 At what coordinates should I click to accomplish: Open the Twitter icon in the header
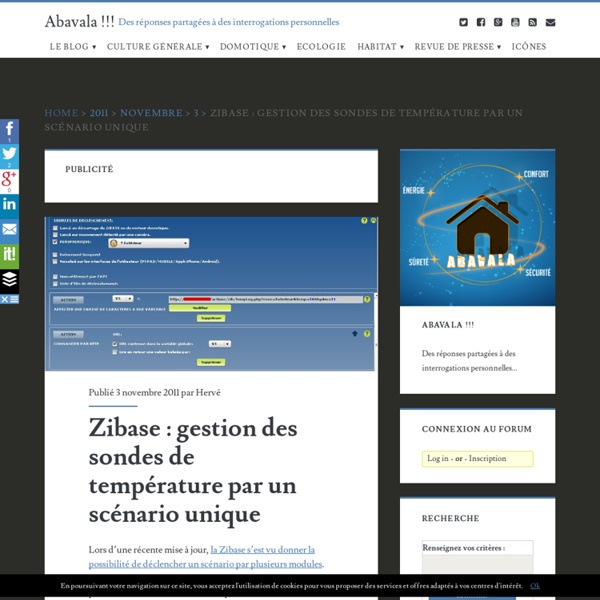pos(463,22)
